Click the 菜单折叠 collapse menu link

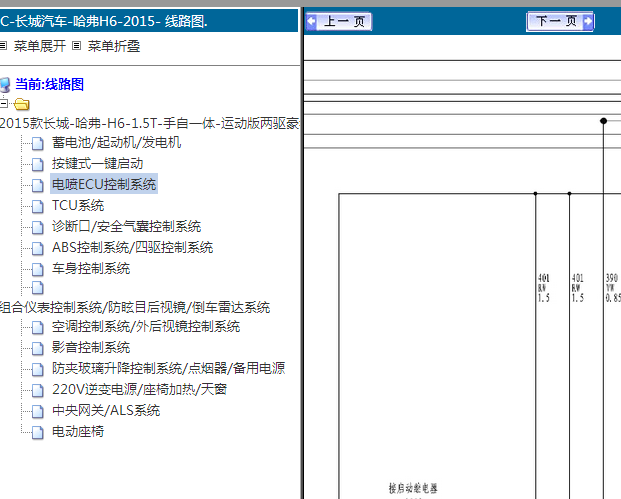[x=114, y=46]
